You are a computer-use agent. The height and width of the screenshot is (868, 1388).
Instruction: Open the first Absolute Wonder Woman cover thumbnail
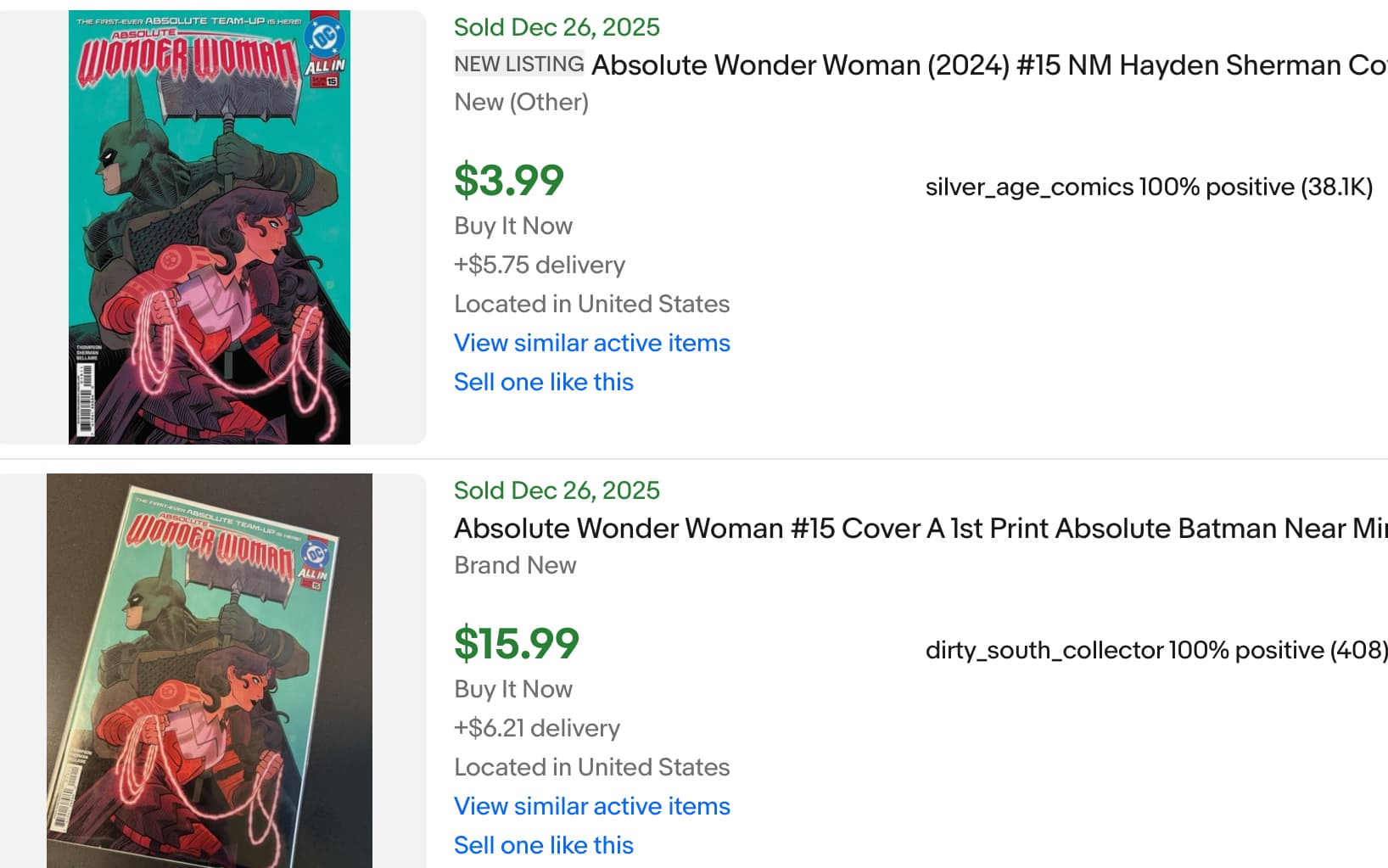210,227
